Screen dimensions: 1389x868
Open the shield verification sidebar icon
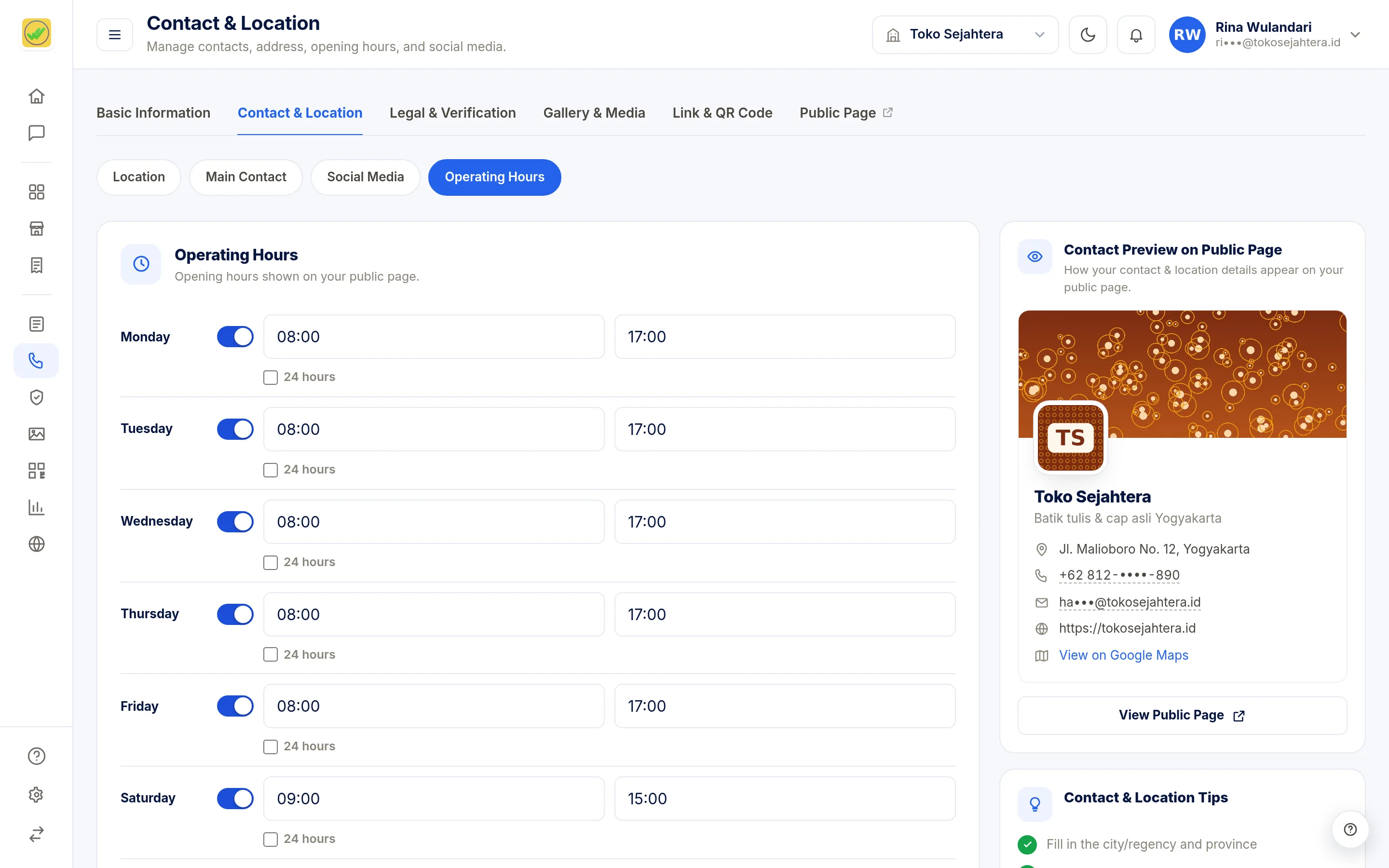click(36, 397)
